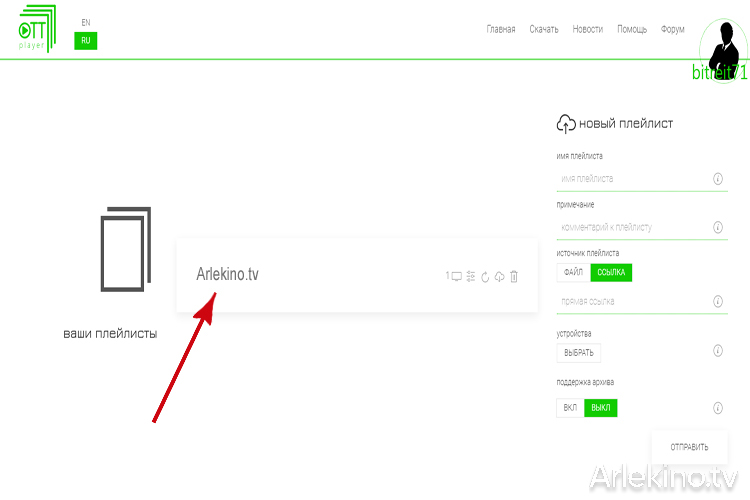The width and height of the screenshot is (750, 500).
Task: Choose ФАЙЛ as playlist source
Action: pos(573,272)
